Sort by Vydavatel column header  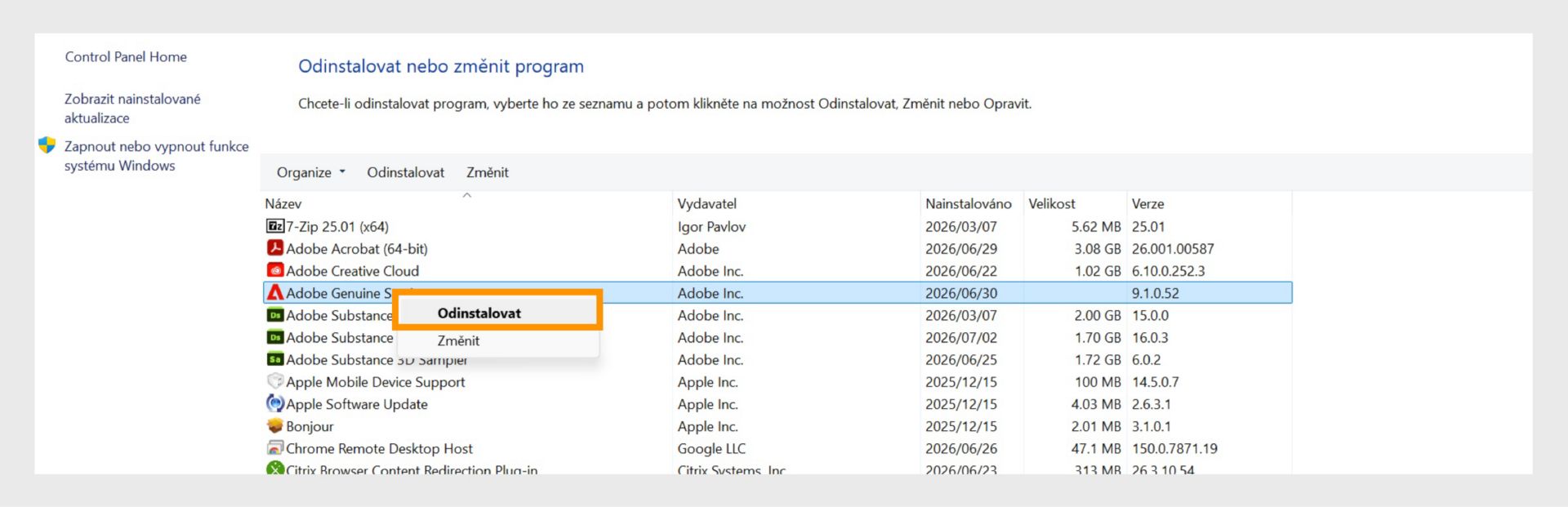point(707,203)
